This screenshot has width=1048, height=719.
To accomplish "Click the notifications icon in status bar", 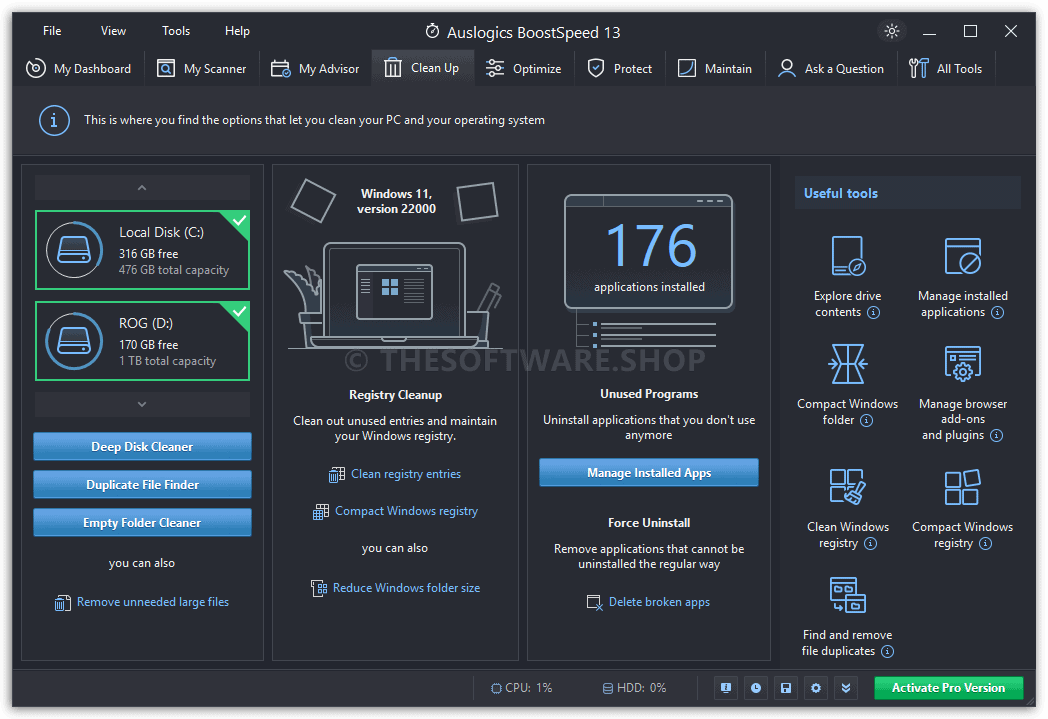I will coord(726,688).
